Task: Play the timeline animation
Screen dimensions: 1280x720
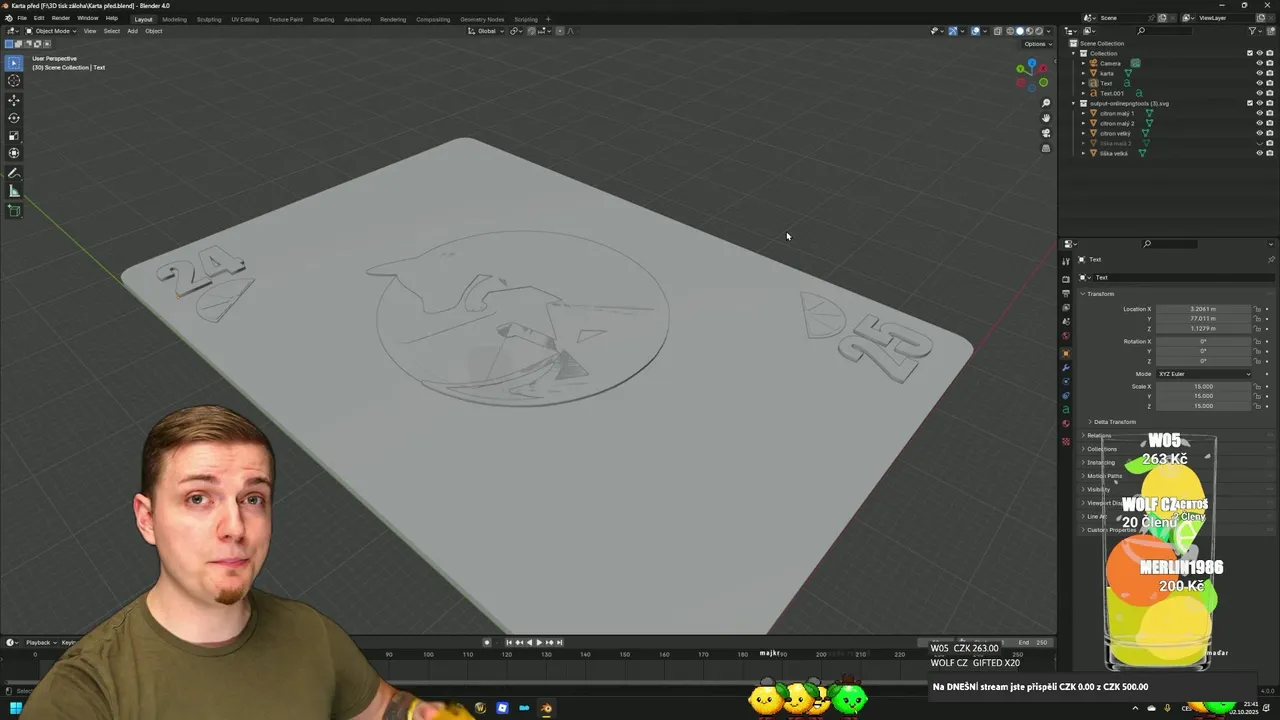Action: 539,642
